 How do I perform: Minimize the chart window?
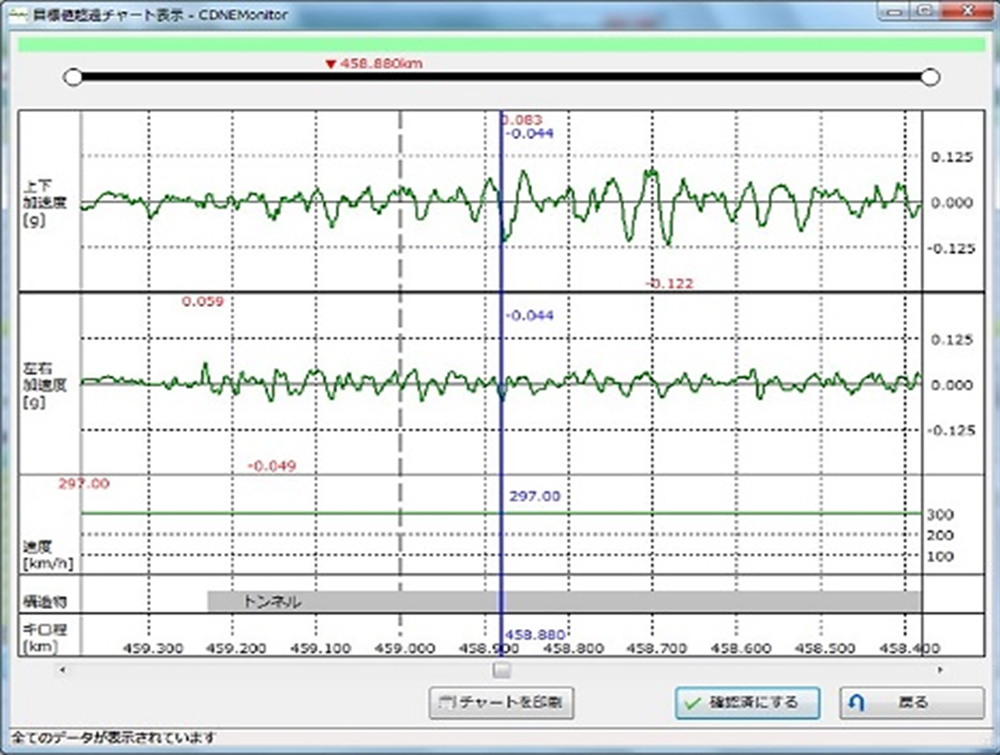[x=893, y=11]
